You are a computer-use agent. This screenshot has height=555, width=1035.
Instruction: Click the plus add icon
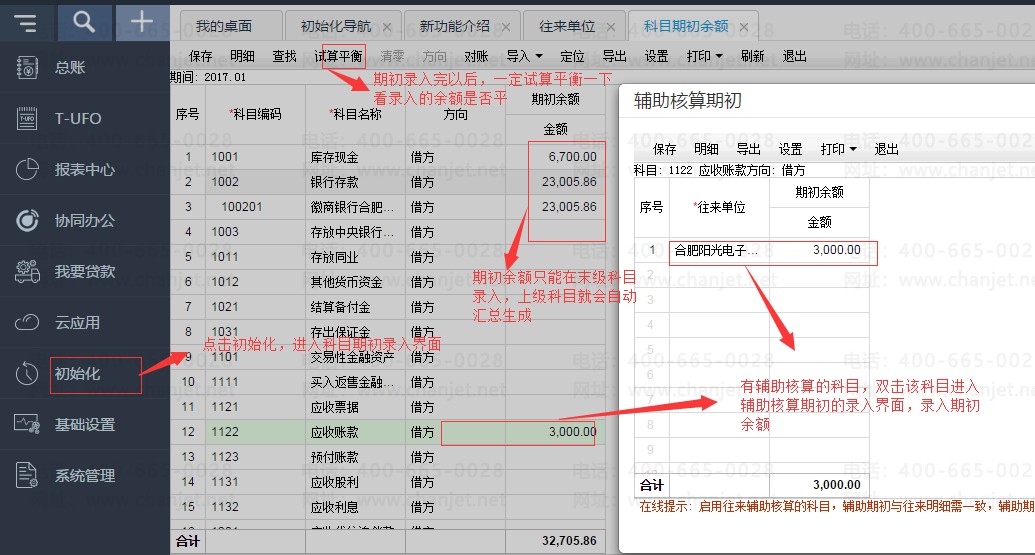[142, 22]
